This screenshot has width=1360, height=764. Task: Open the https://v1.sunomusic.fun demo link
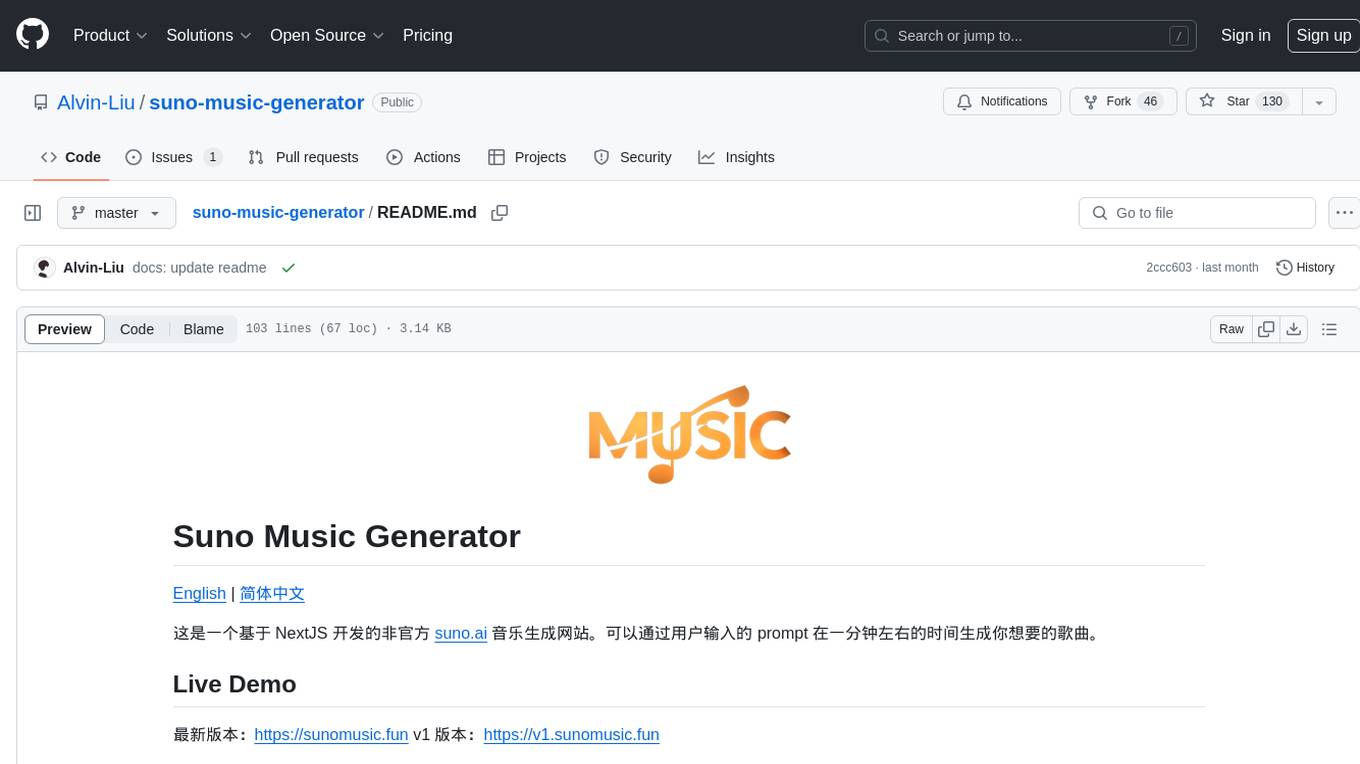pyautogui.click(x=571, y=734)
